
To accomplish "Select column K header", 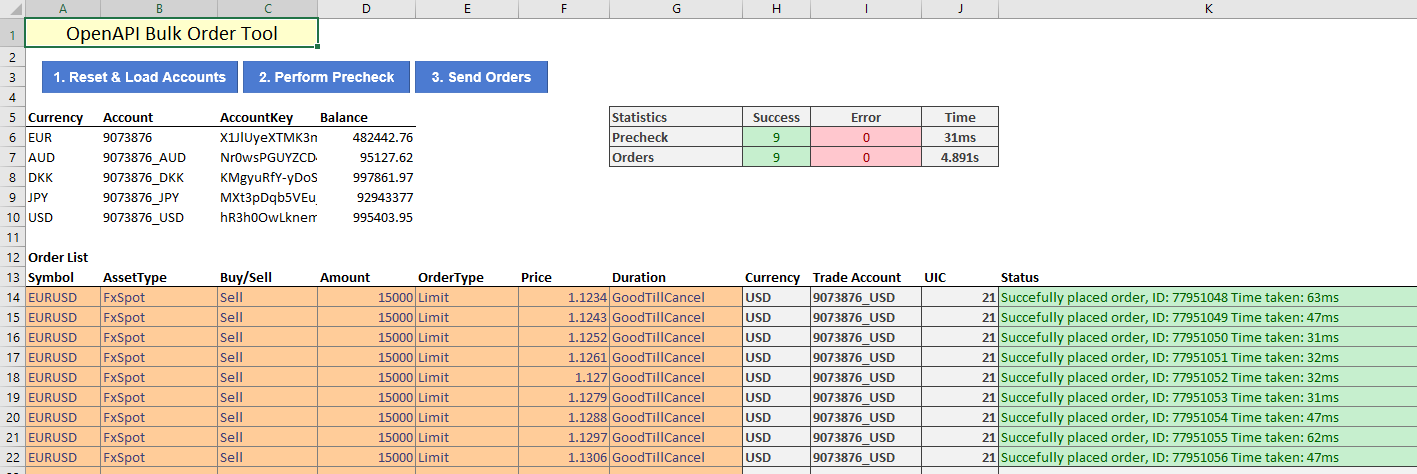I will [1208, 9].
